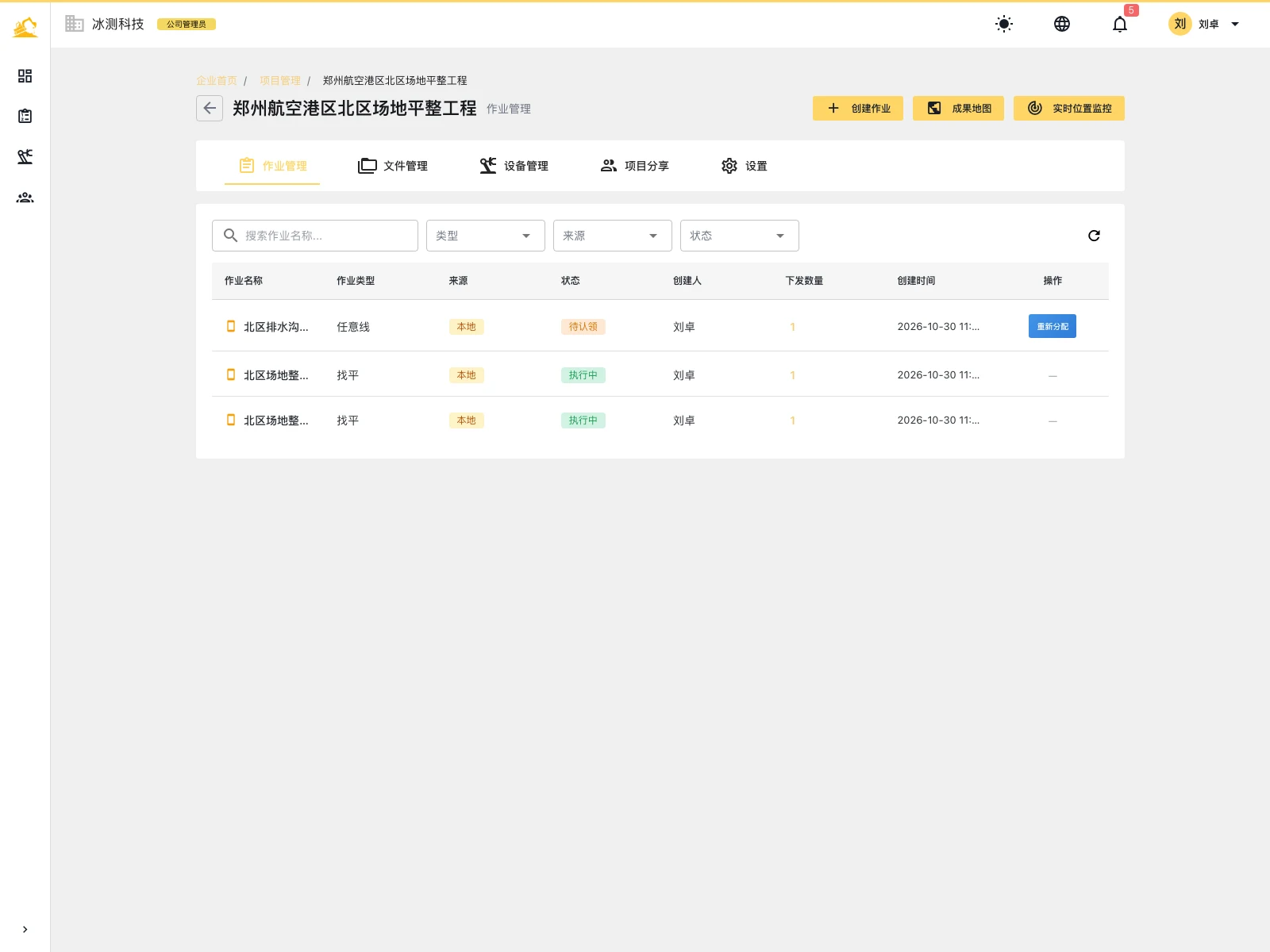1270x952 pixels.
Task: Click the 创建时间 column header
Action: pos(916,281)
